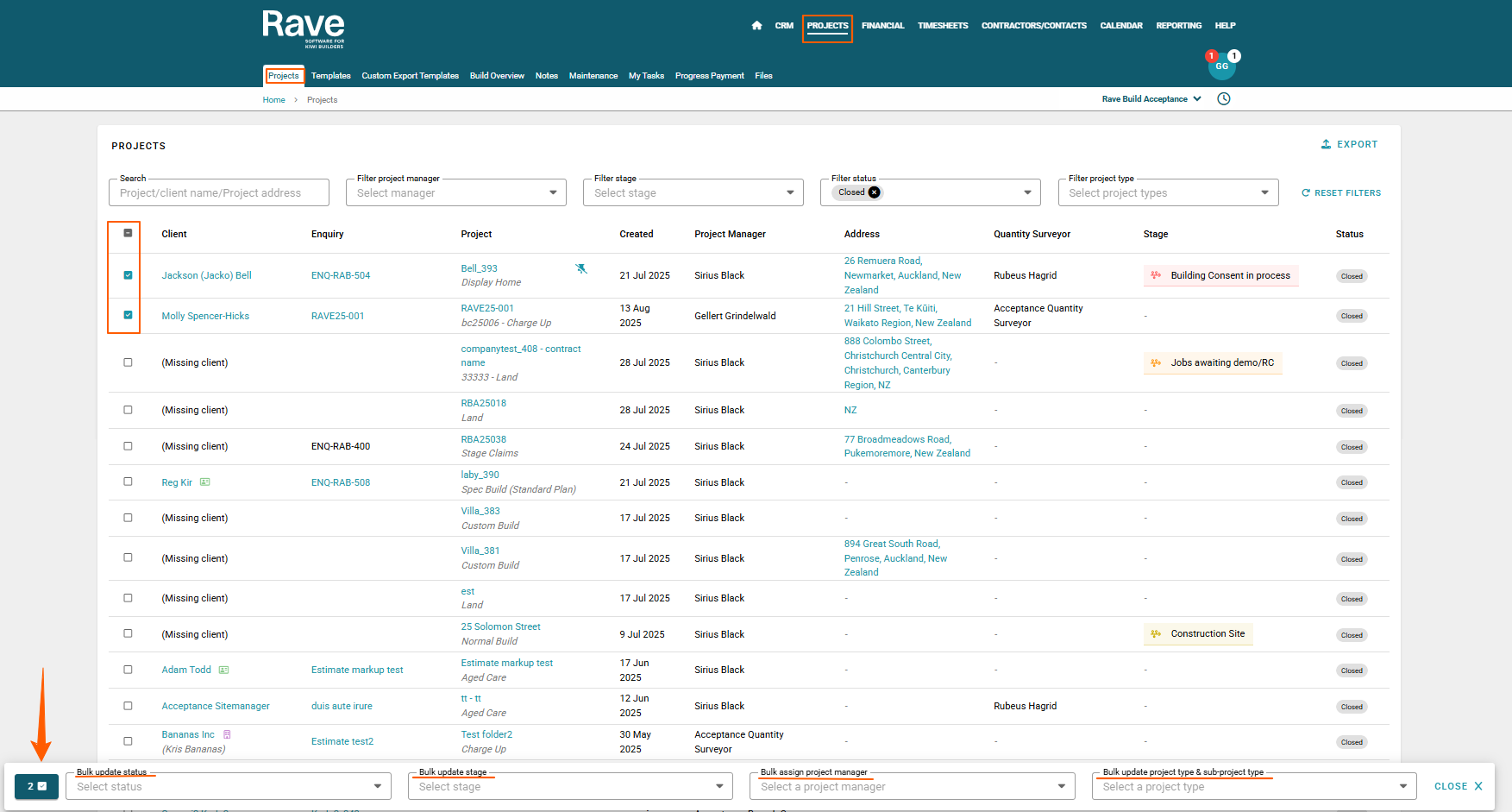Click the Jobs awaiting demo/RC stage icon
This screenshot has width=1512, height=812.
(x=1156, y=362)
